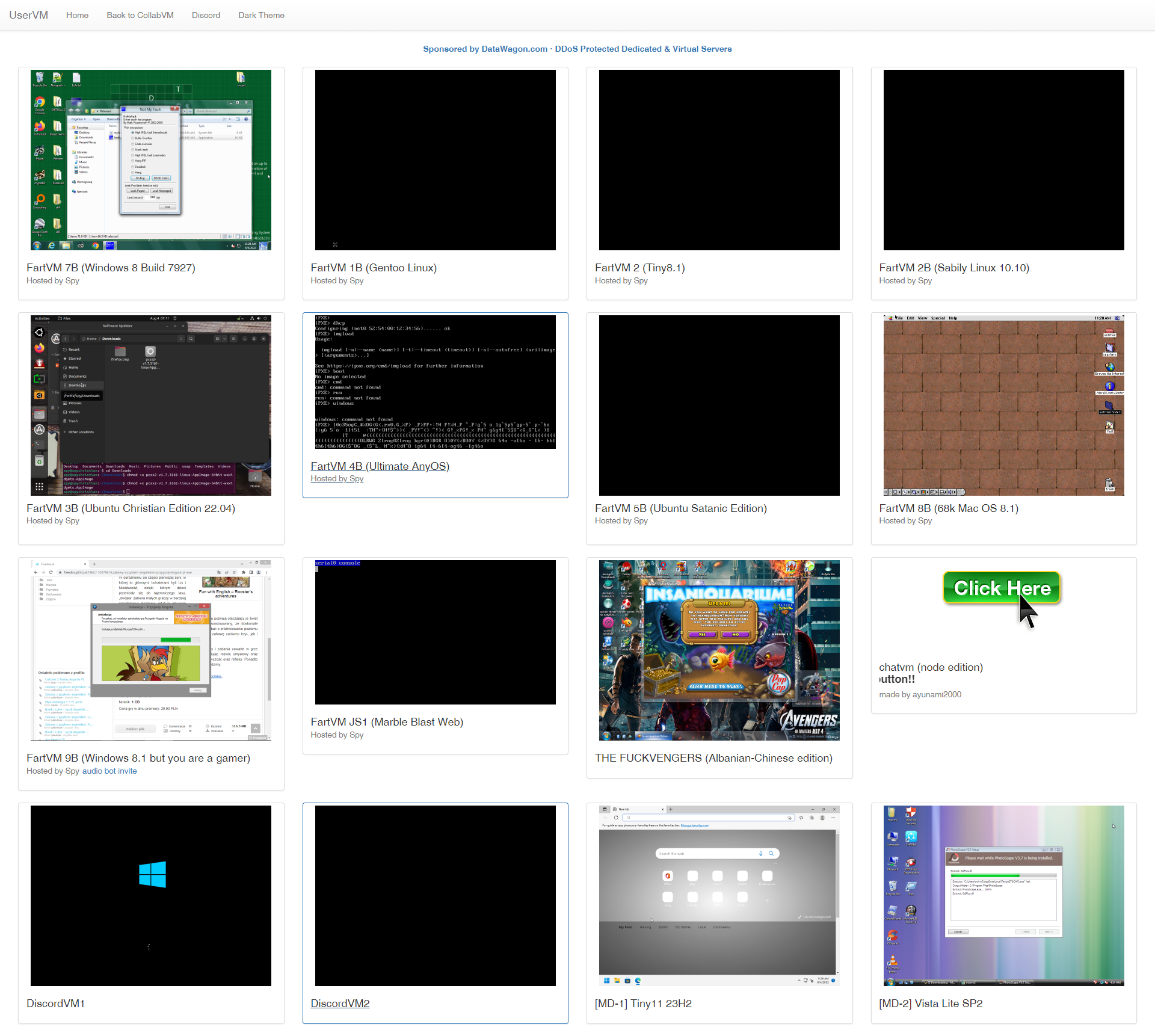Click the DiscordVM2 title link
This screenshot has width=1155, height=1036.
[x=340, y=1004]
